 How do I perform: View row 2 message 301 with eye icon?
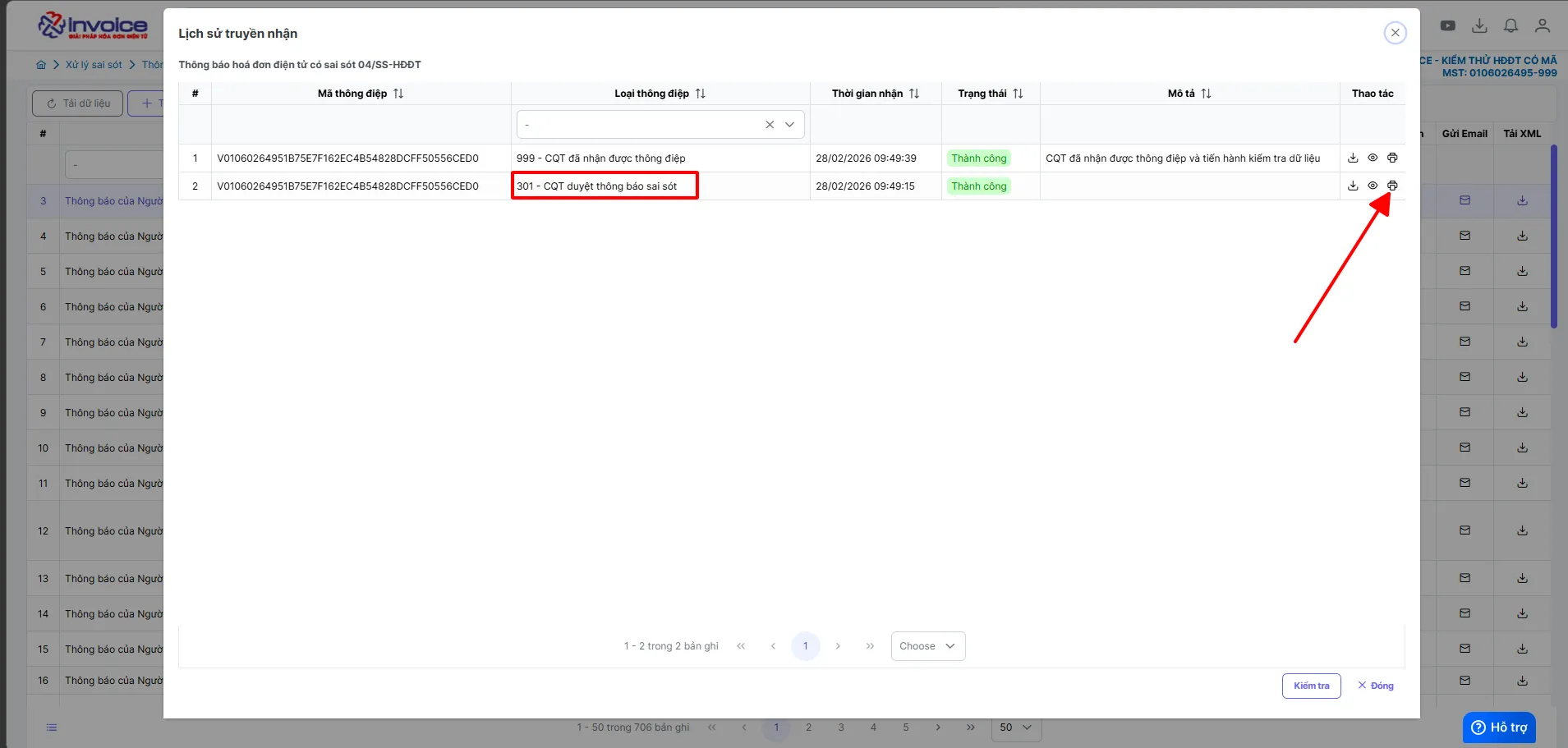coord(1373,186)
